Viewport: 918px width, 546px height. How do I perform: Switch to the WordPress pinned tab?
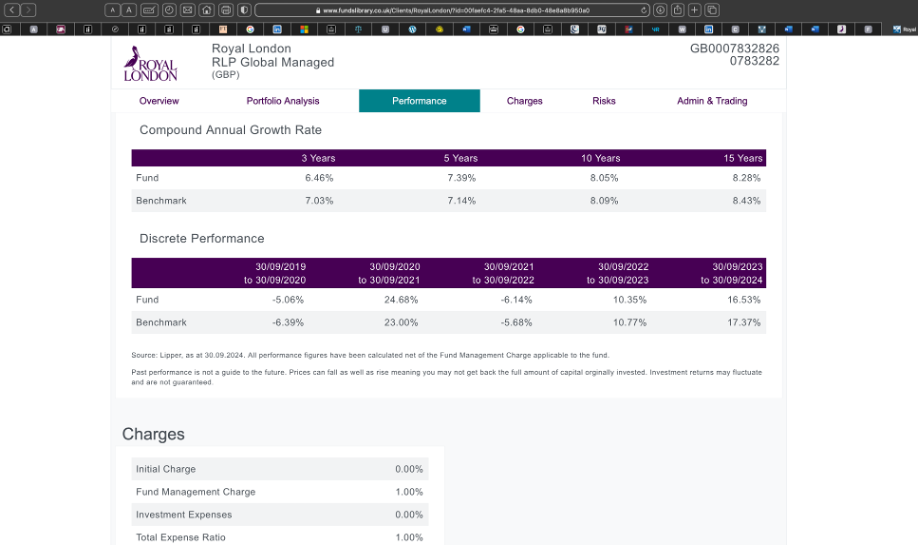click(412, 29)
